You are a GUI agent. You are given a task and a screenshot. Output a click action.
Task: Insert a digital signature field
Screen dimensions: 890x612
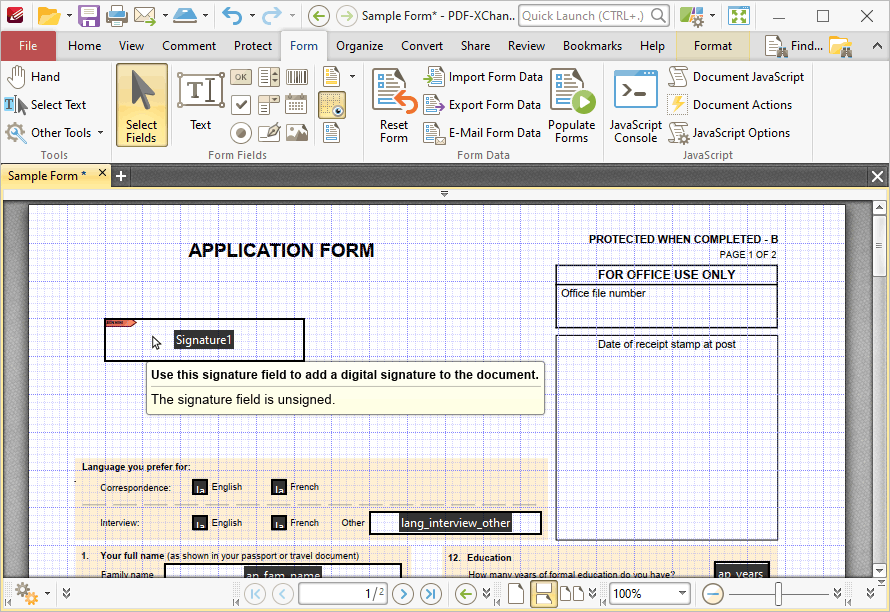pyautogui.click(x=269, y=133)
